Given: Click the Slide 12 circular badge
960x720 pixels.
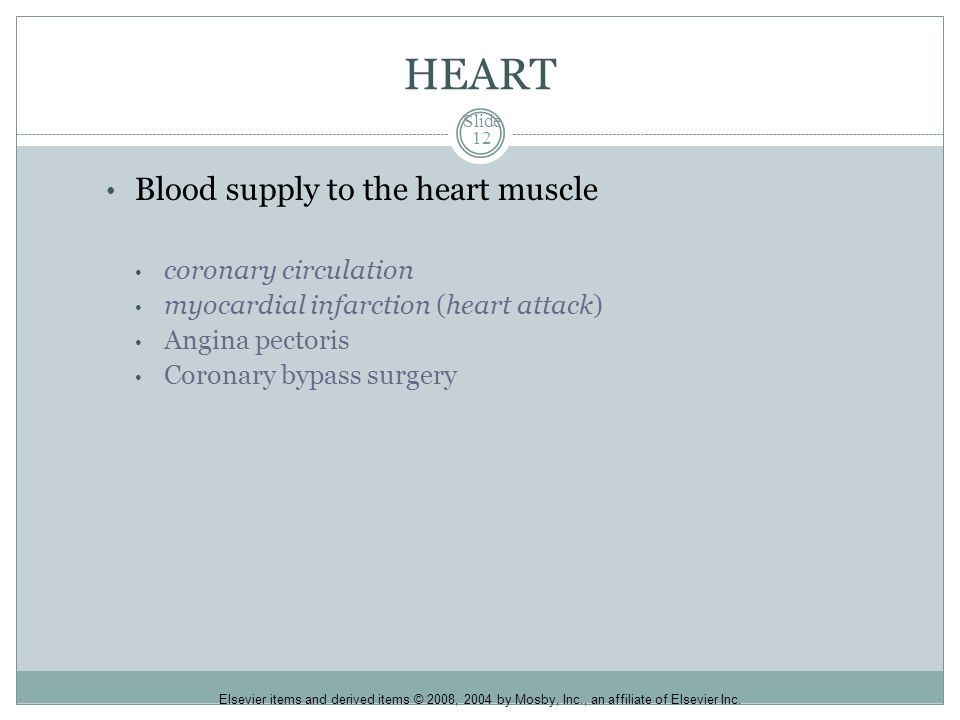Looking at the screenshot, I should (481, 133).
